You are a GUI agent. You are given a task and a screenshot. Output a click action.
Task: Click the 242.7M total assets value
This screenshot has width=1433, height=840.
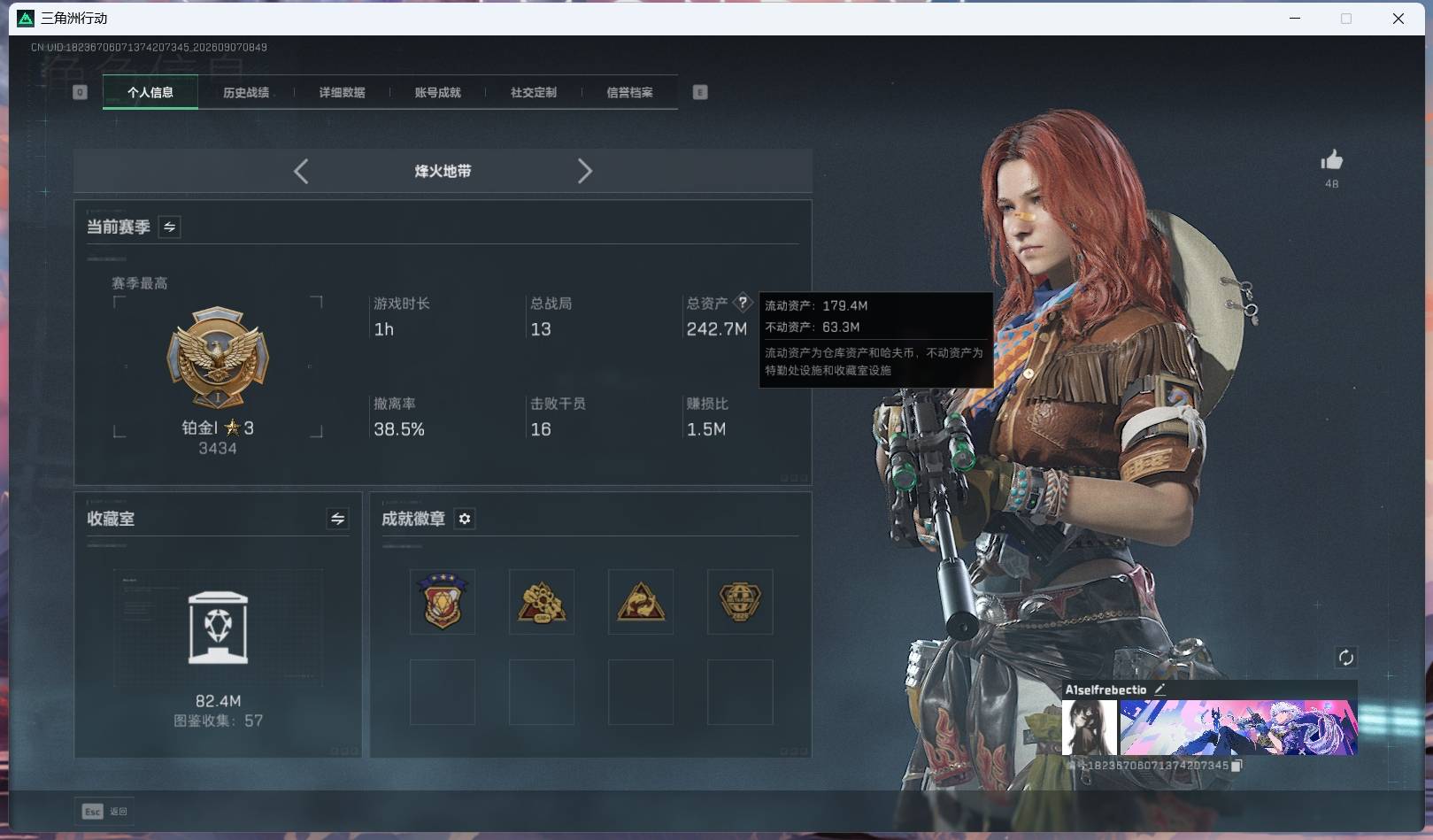tap(717, 329)
